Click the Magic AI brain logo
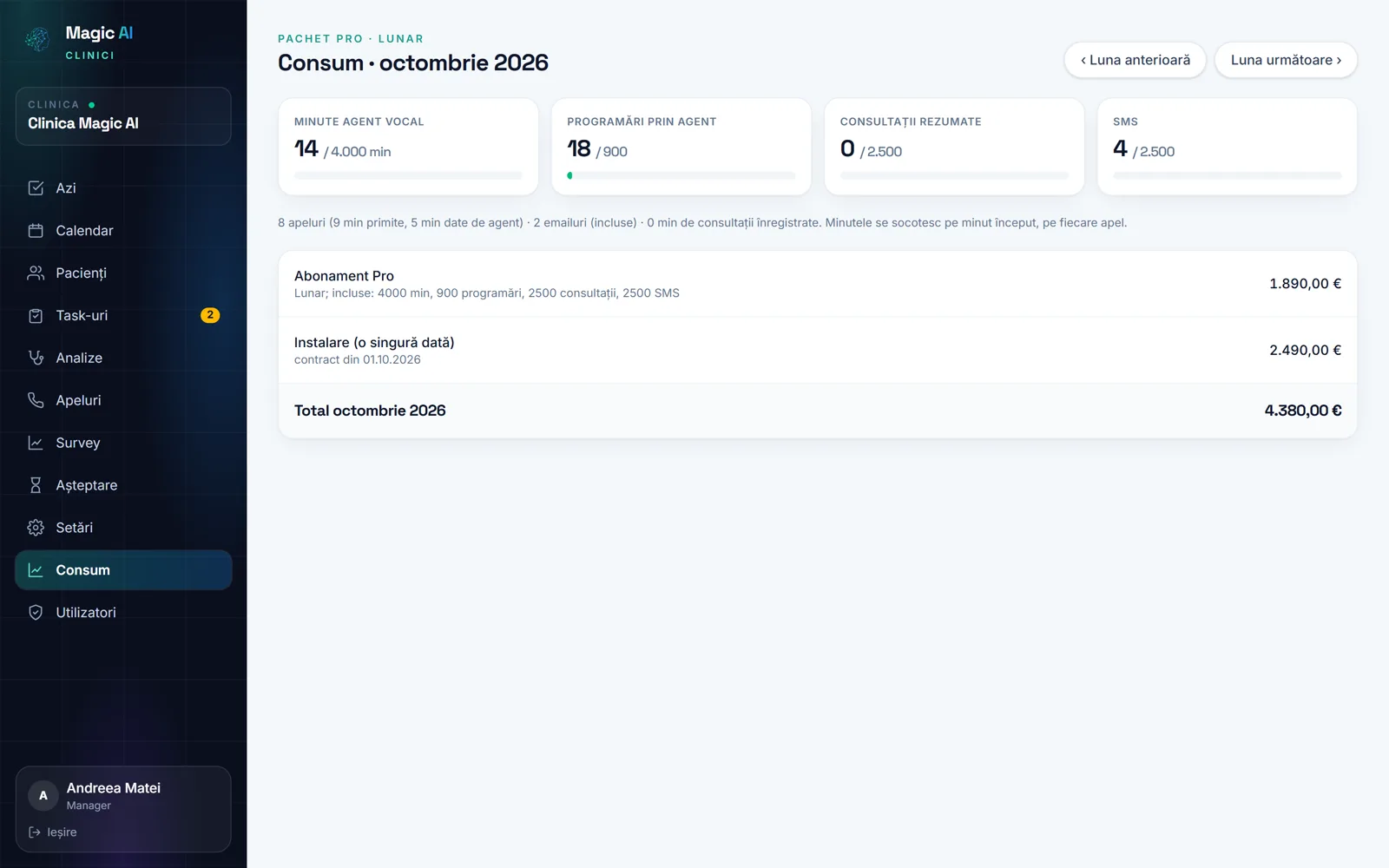 (37, 39)
